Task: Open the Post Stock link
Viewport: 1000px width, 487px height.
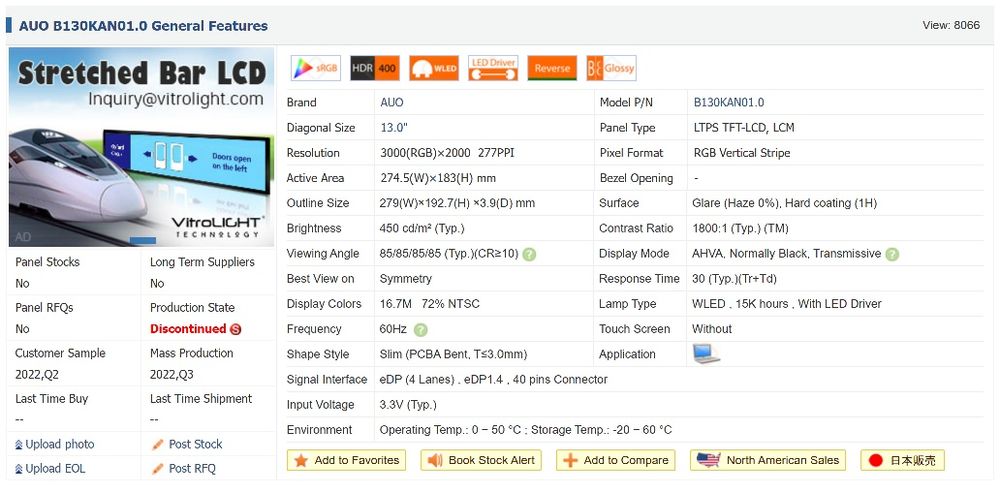Action: coord(195,444)
